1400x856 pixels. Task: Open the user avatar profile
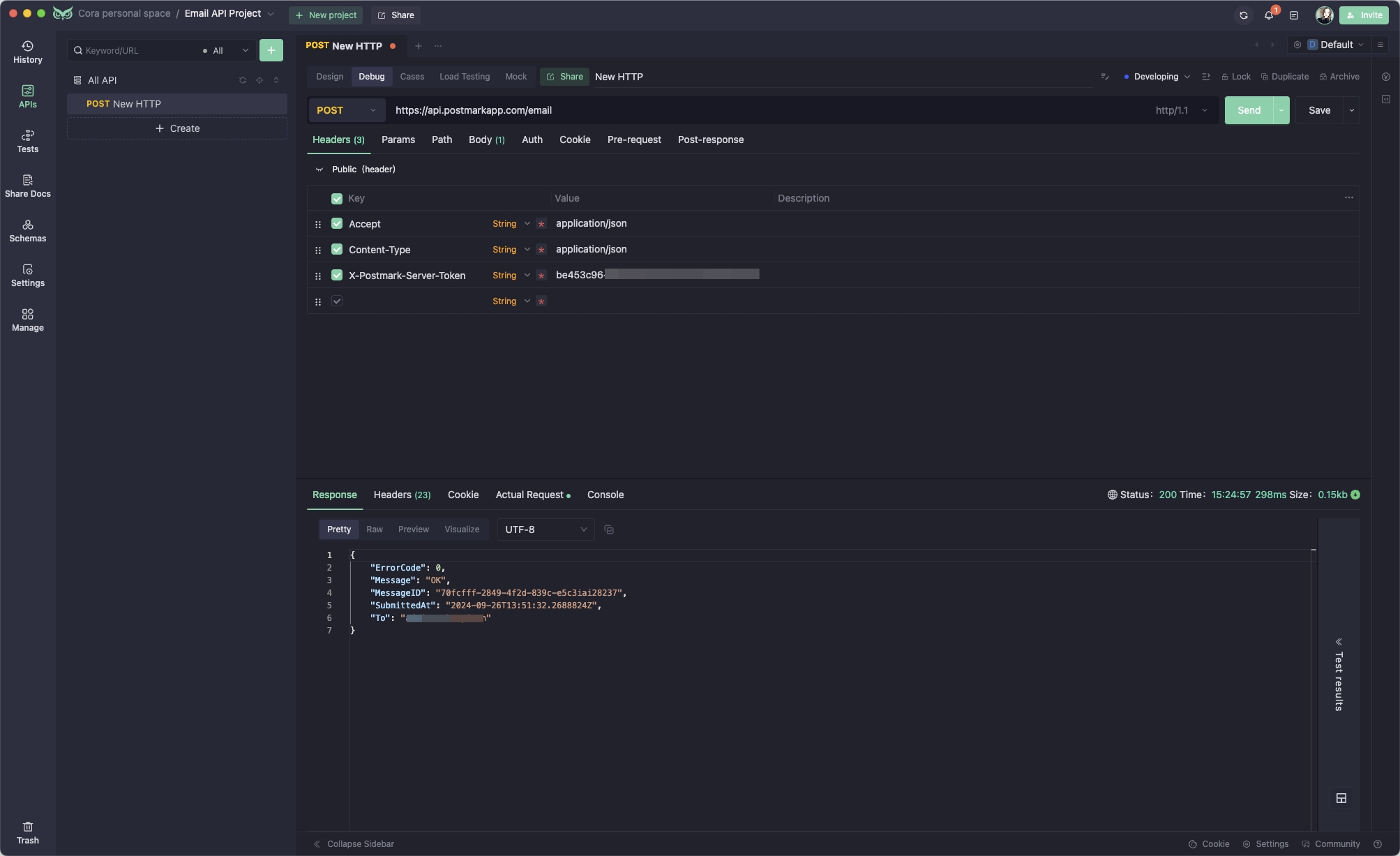tap(1324, 15)
